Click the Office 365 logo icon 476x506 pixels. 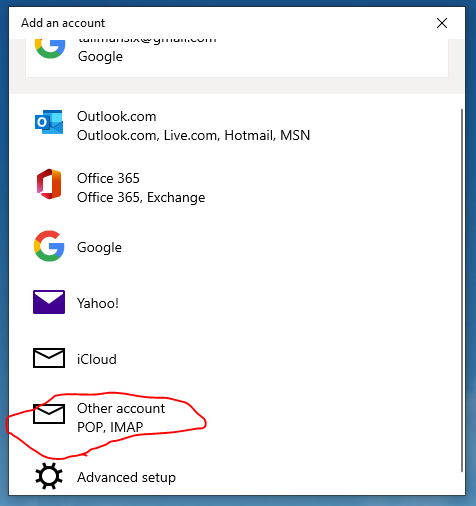tap(49, 184)
